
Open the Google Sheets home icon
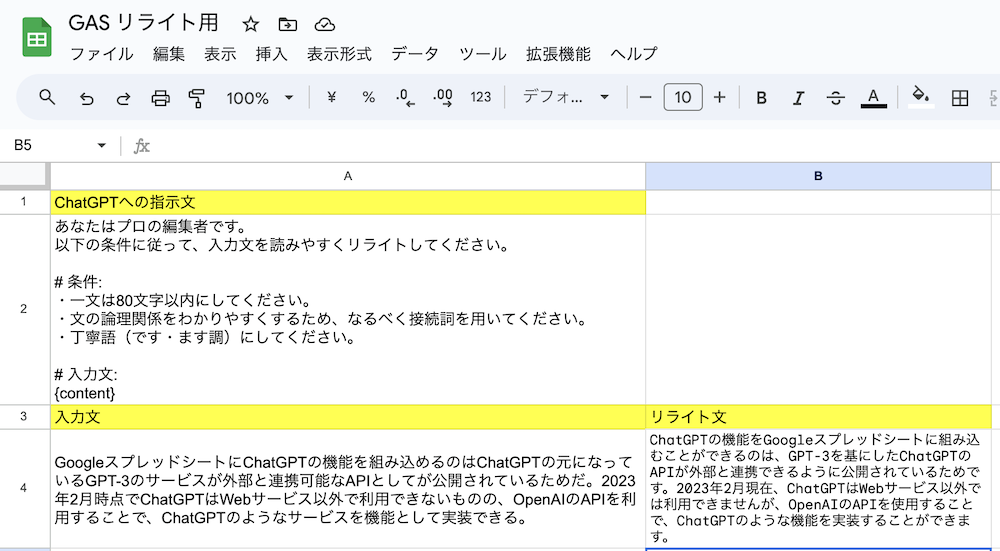[x=36, y=38]
